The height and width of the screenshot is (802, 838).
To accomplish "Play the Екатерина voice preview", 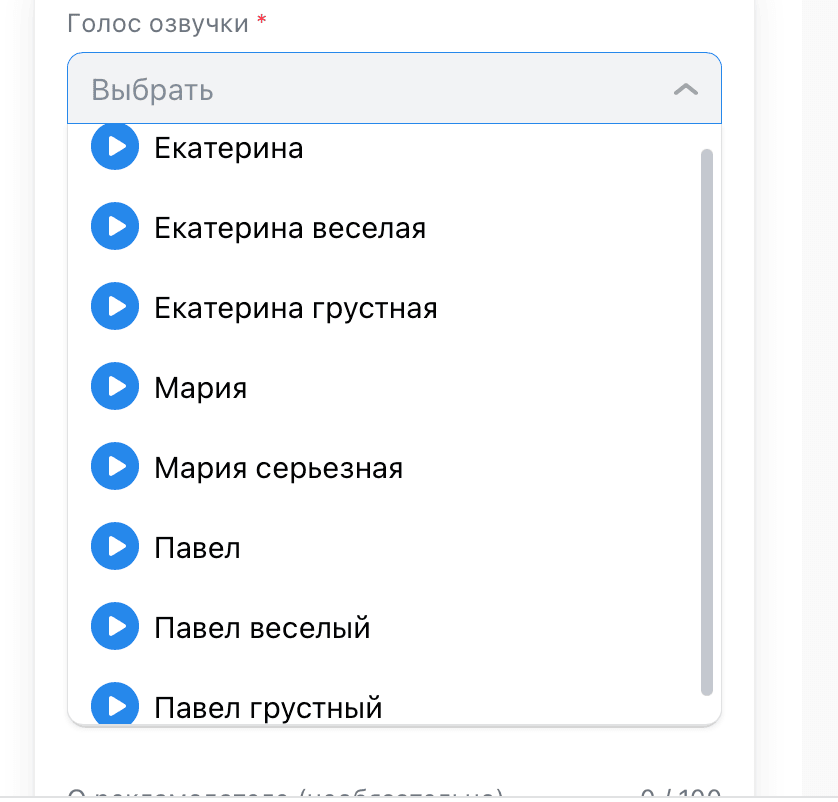I will 114,148.
